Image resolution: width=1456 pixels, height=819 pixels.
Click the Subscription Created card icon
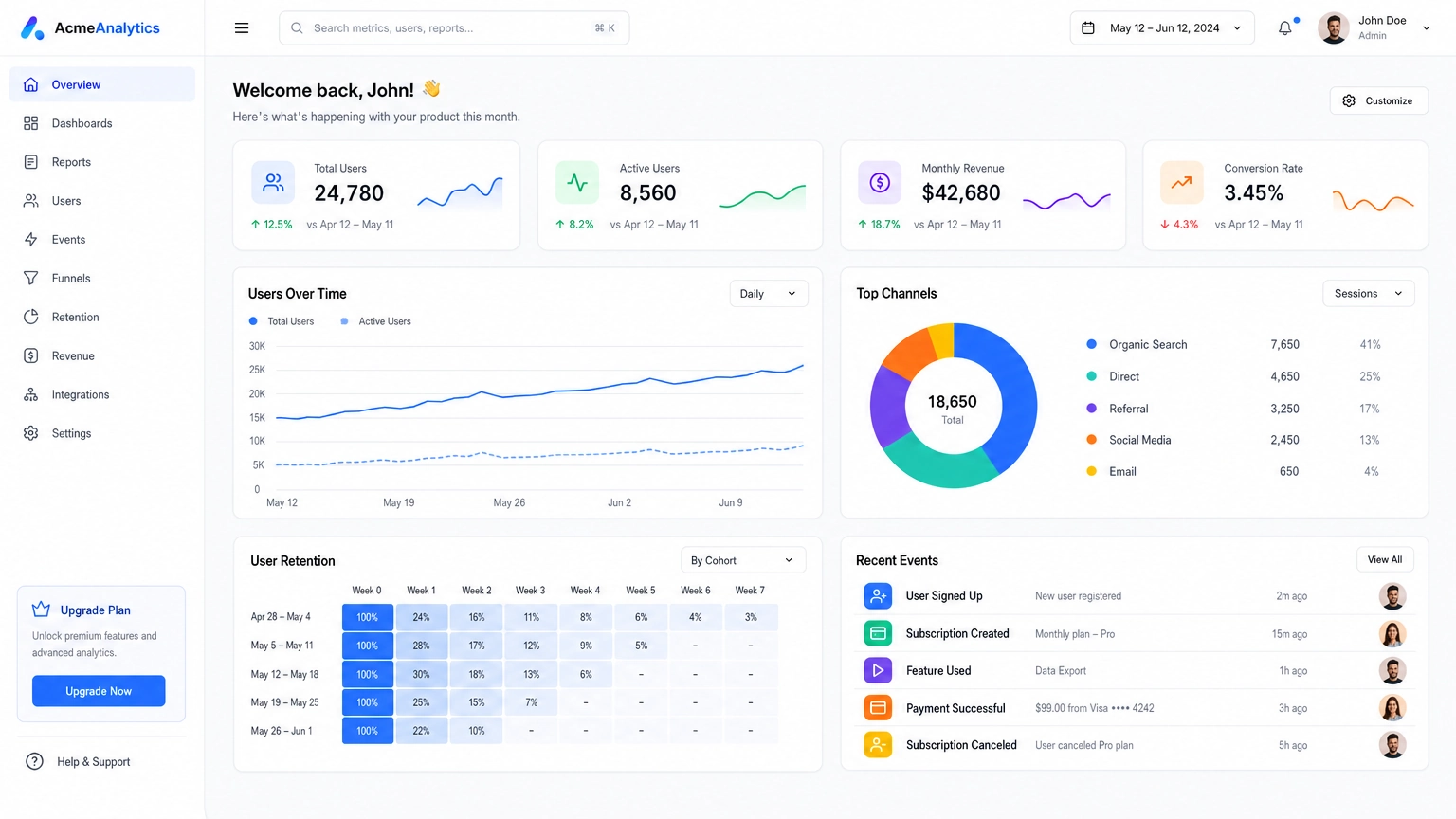[x=878, y=633]
